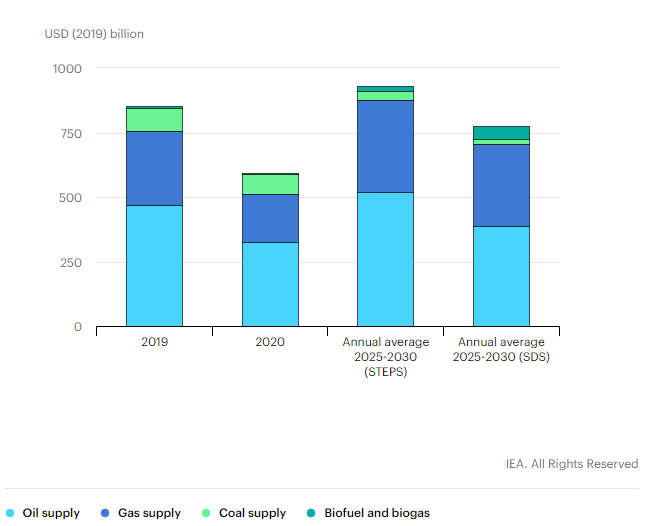647x526 pixels.
Task: Select the 2019 oil supply bar segment
Action: coord(154,266)
